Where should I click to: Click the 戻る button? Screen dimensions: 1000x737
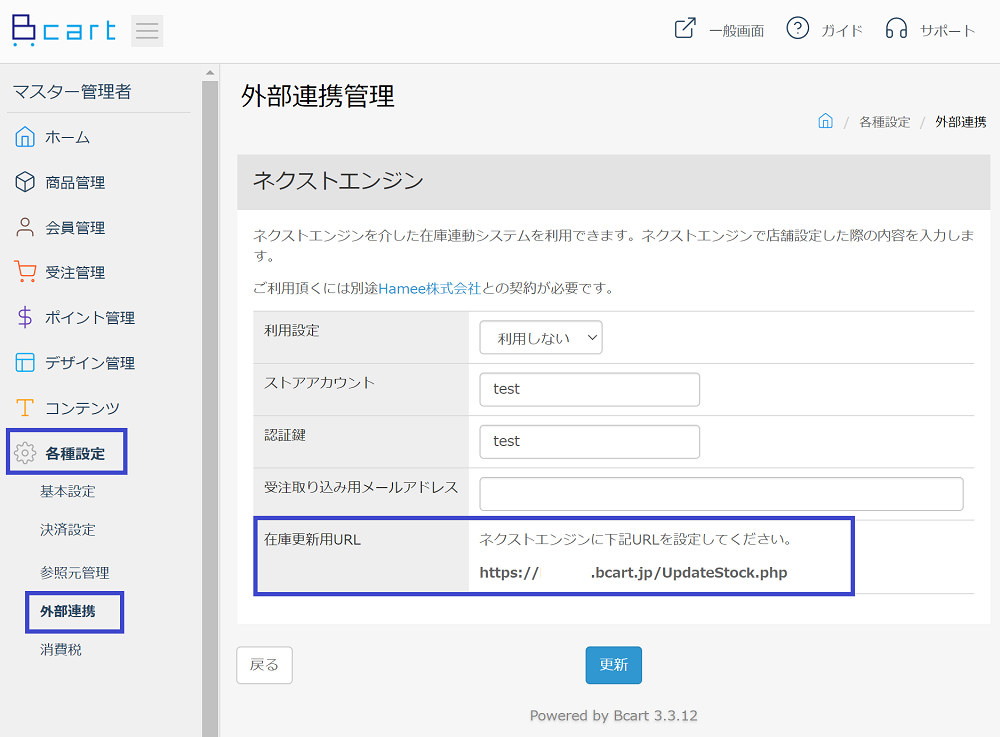(x=265, y=665)
